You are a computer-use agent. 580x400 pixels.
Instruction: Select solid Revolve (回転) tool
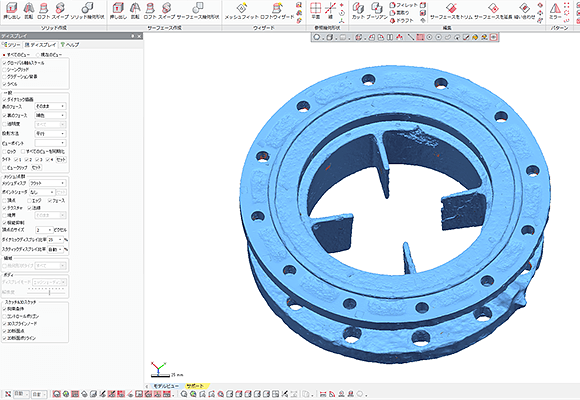(28, 11)
